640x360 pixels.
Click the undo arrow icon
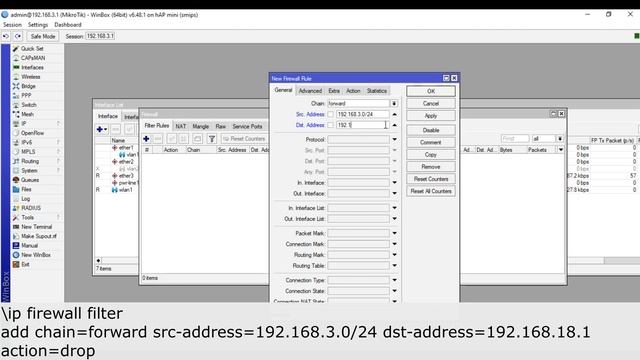[6, 36]
